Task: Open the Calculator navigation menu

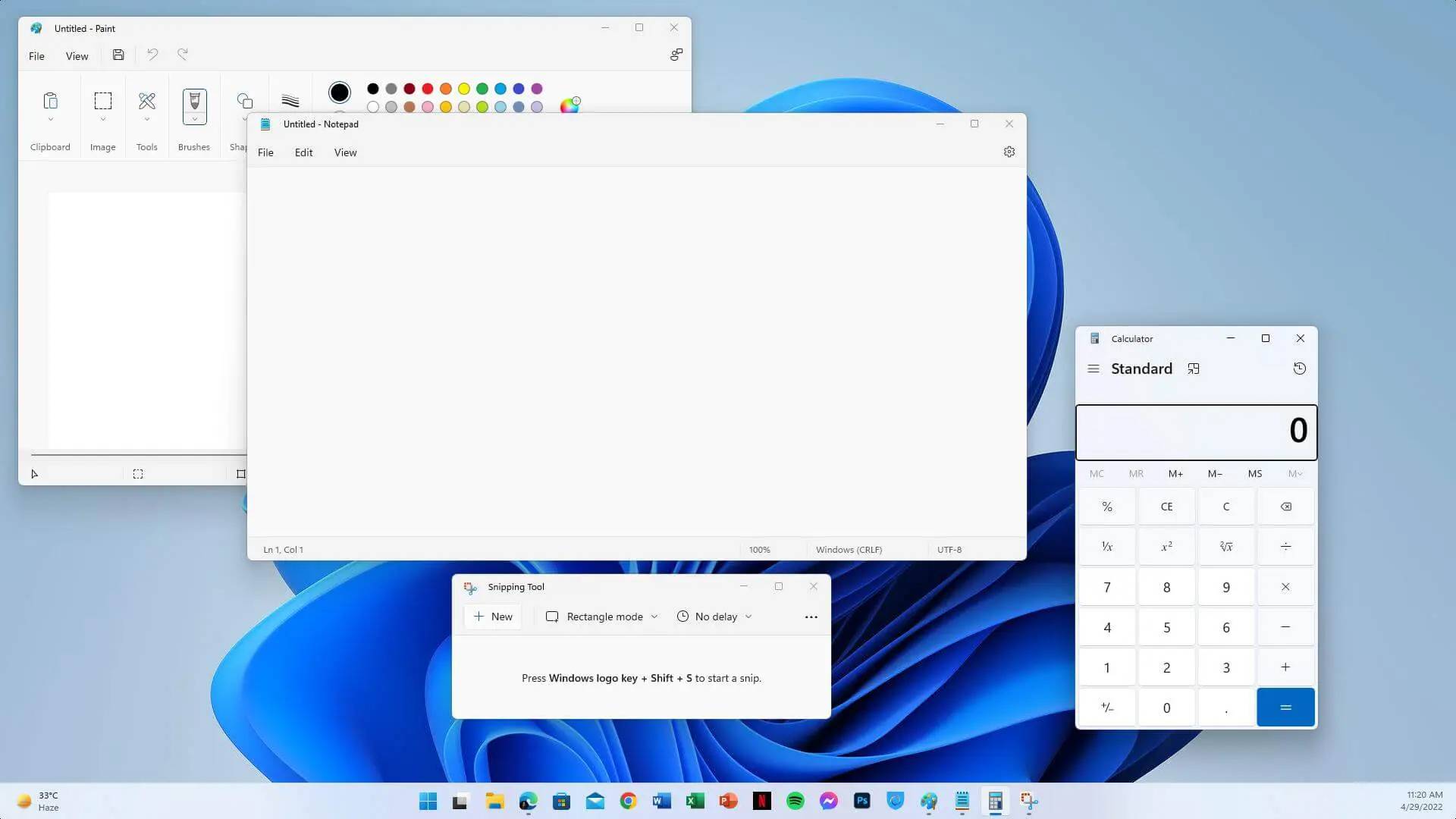Action: (x=1094, y=369)
